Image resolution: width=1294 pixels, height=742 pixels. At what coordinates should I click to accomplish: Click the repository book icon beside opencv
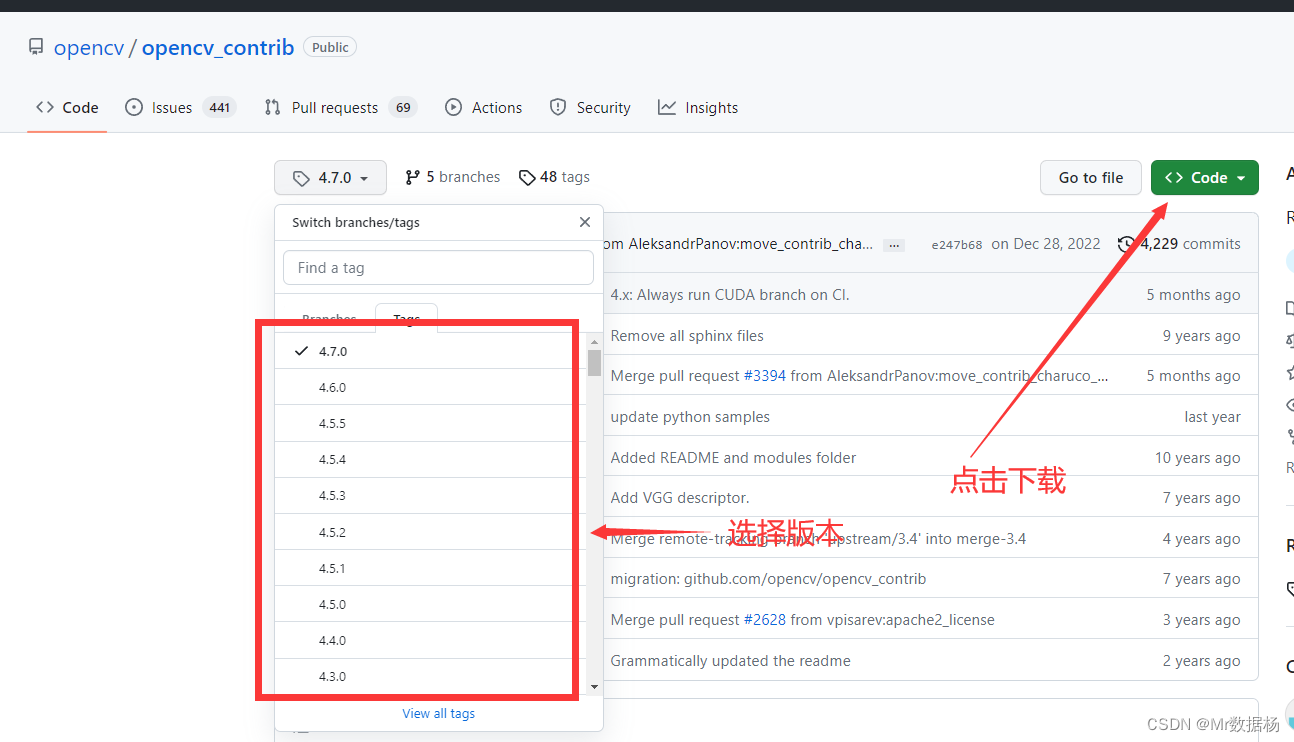36,46
